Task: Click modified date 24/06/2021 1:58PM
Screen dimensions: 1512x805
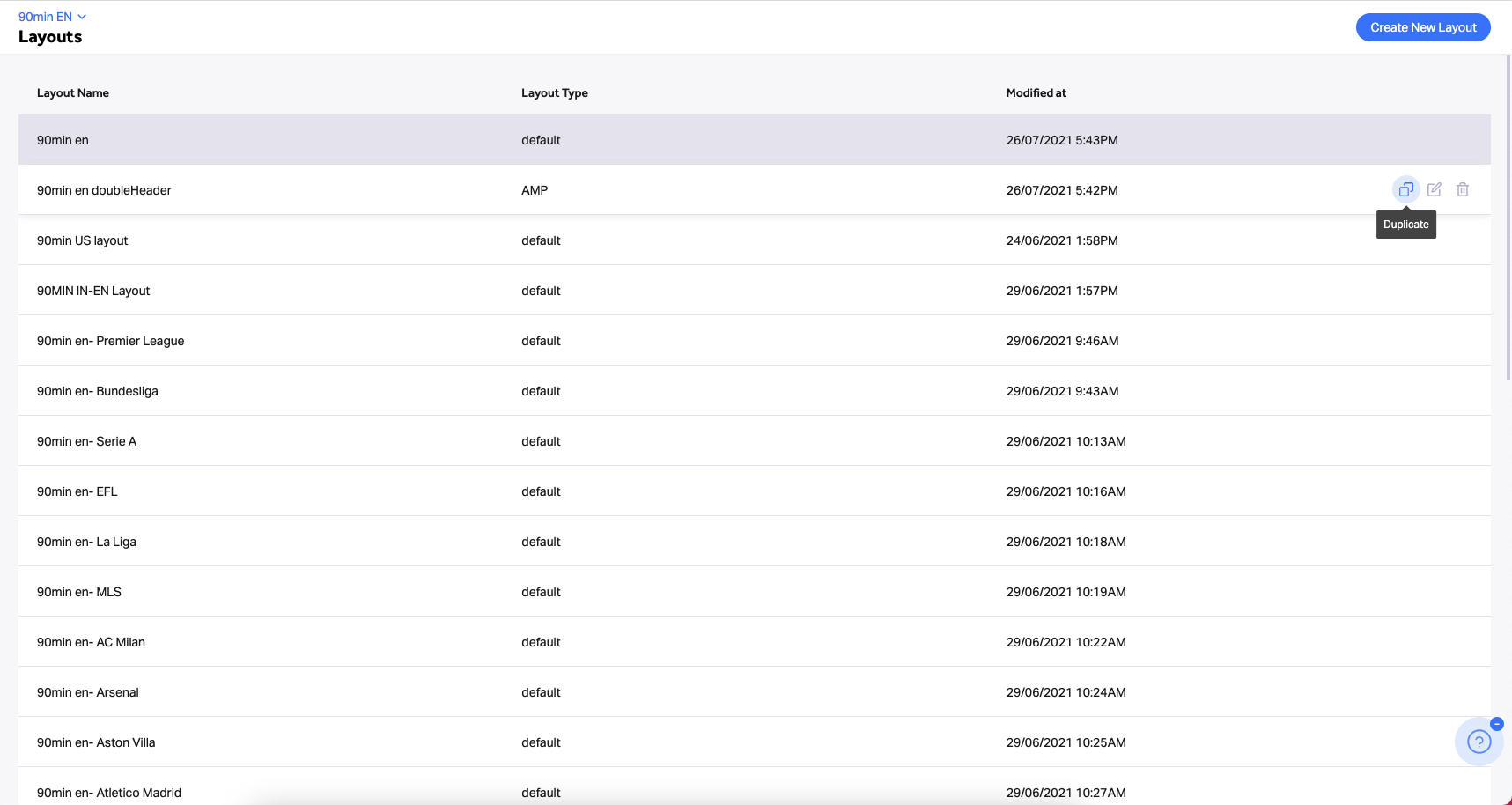Action: click(1062, 240)
